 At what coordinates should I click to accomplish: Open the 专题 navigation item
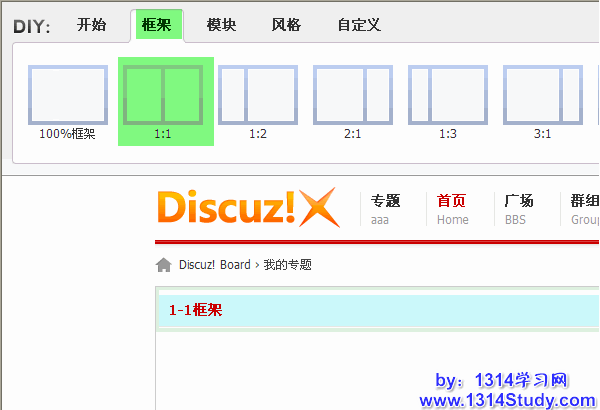[385, 208]
